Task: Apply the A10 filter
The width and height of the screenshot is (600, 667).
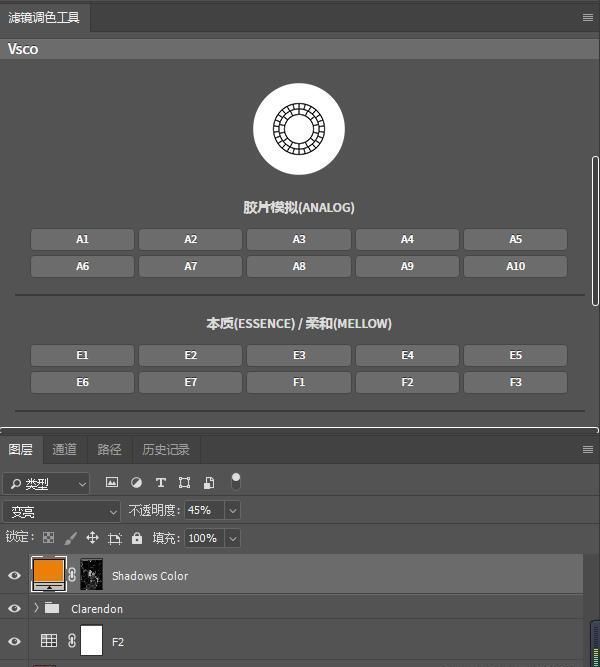Action: 515,266
